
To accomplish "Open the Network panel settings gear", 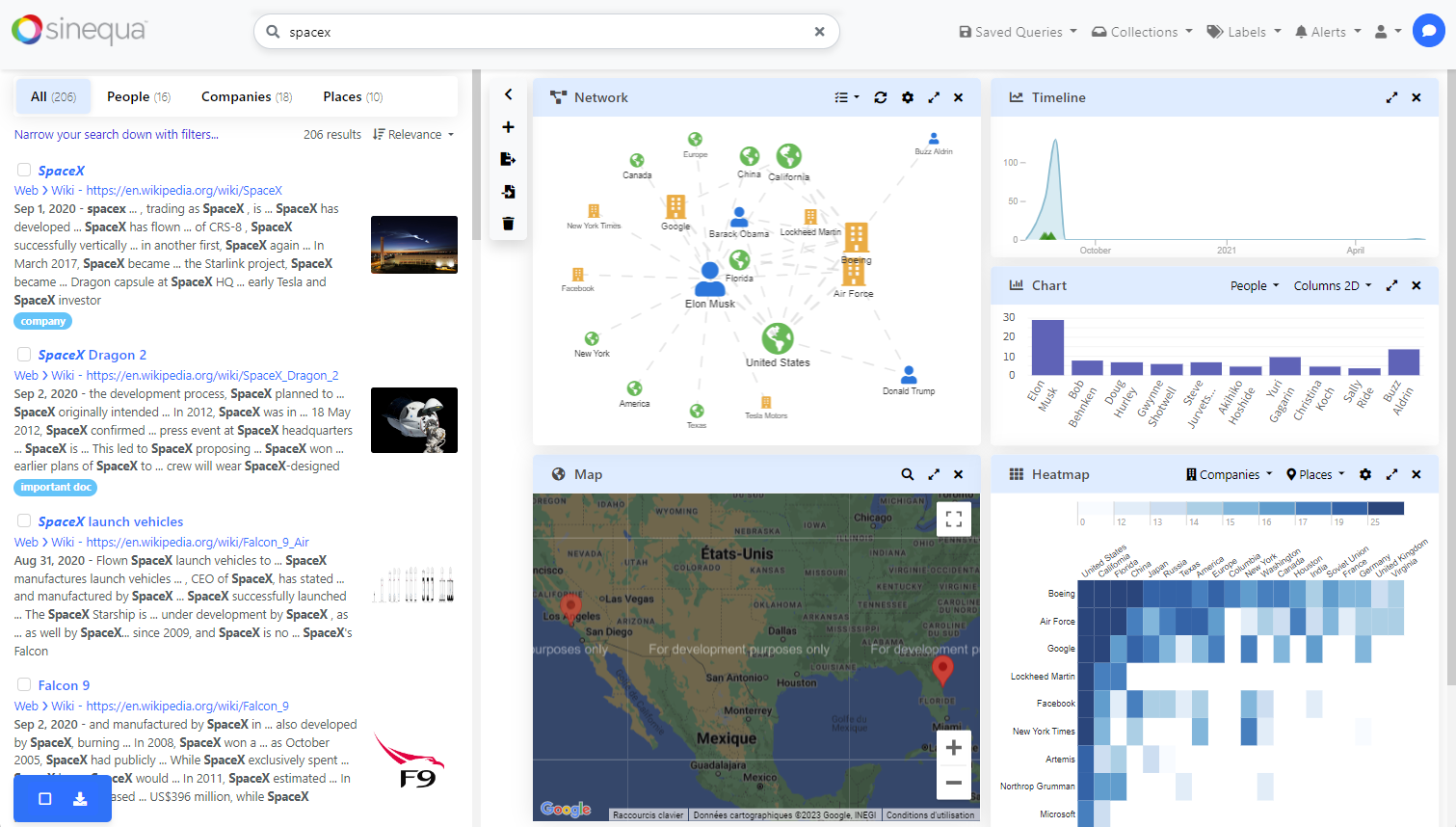I will pyautogui.click(x=907, y=97).
